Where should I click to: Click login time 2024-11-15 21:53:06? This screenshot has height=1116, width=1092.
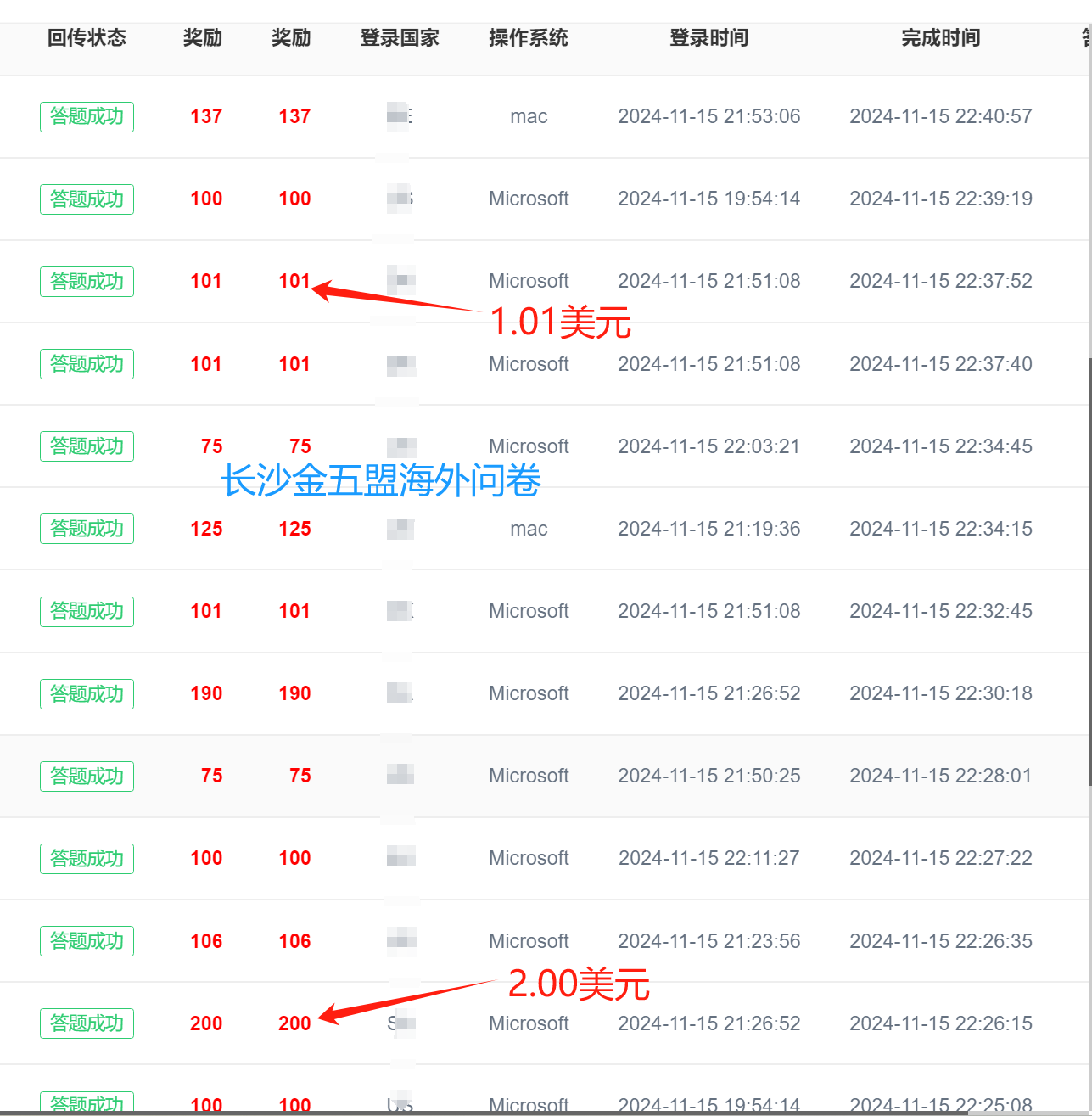pyautogui.click(x=709, y=116)
